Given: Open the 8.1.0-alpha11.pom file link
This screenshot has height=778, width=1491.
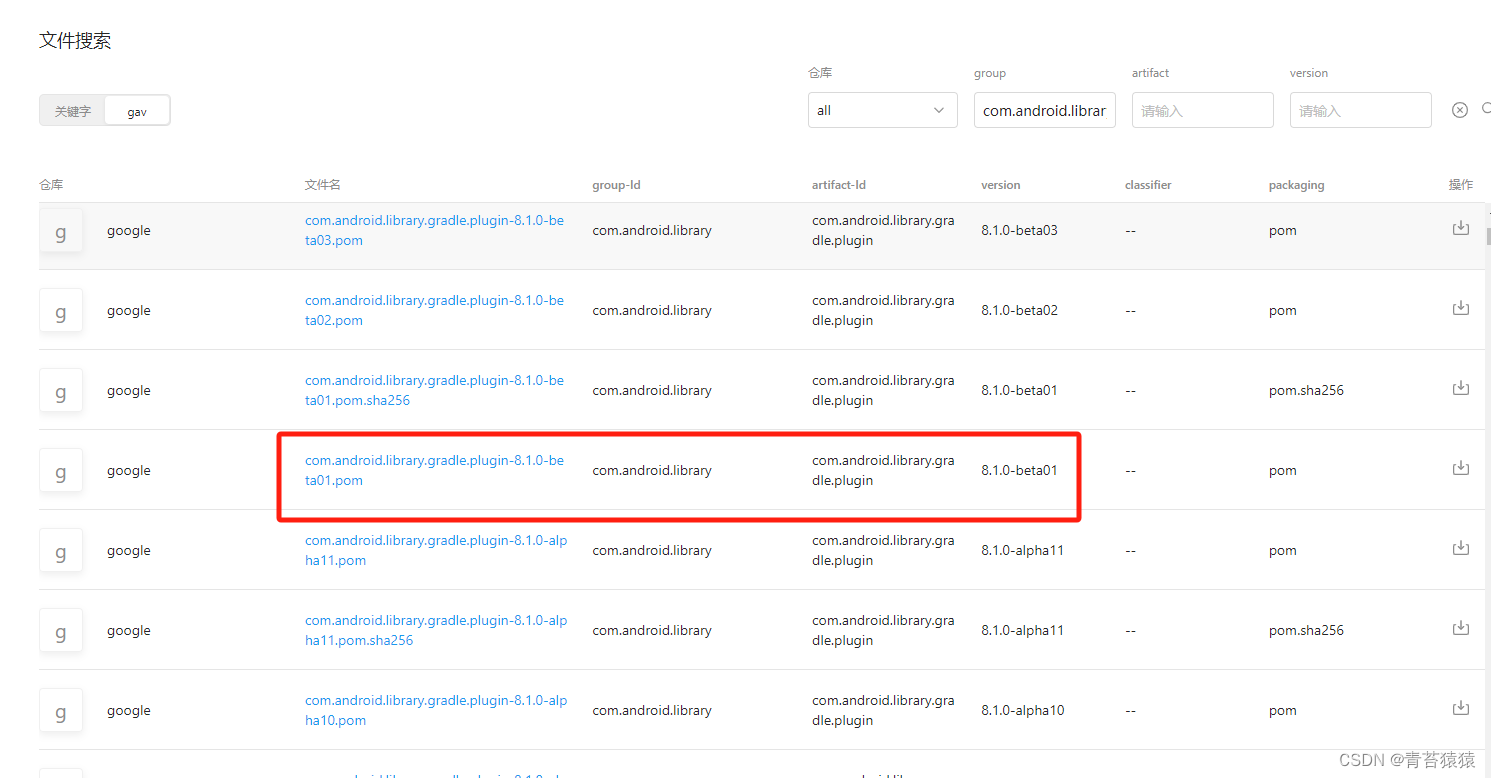Looking at the screenshot, I should point(436,550).
